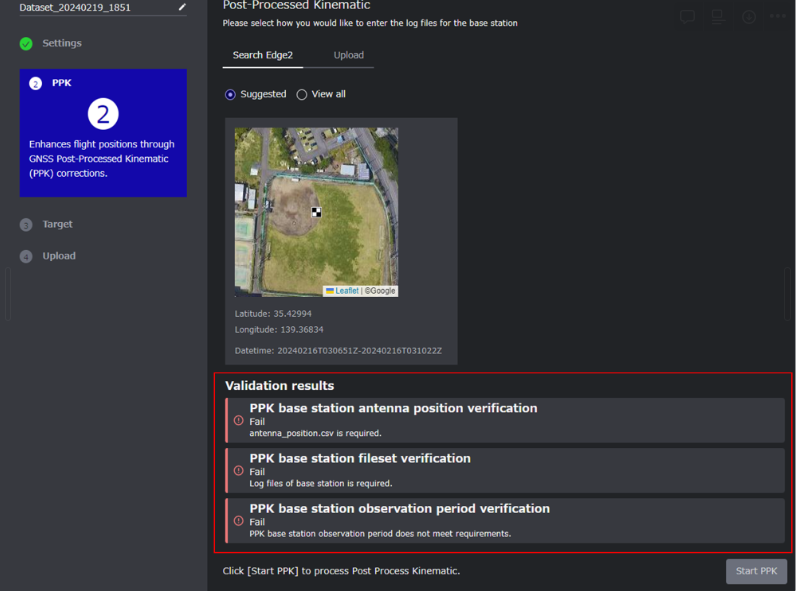Open the three-dot more options menu
The height and width of the screenshot is (592, 796).
tap(778, 16)
